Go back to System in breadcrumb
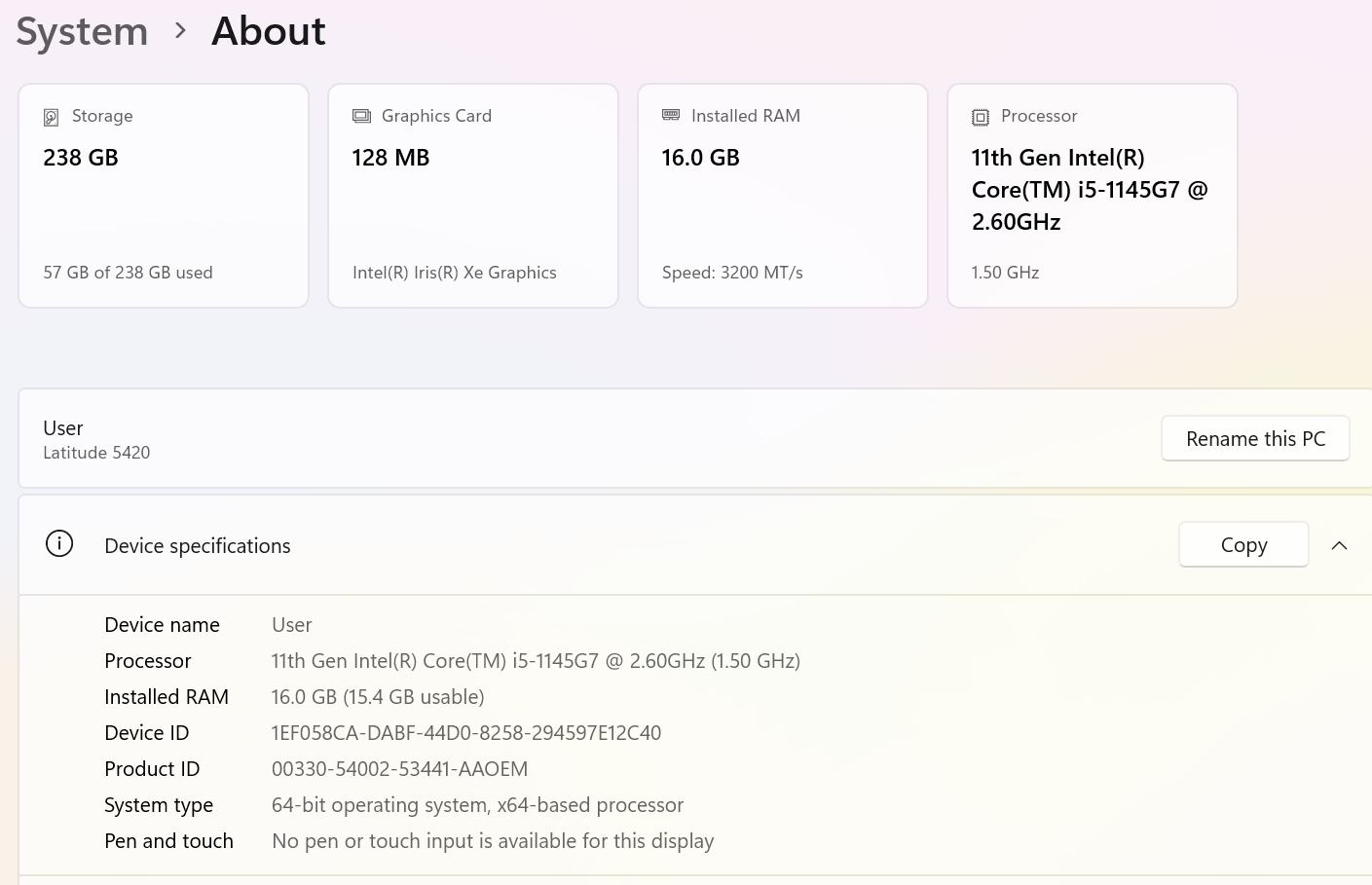Screen dimensions: 1372x885 pos(82,31)
